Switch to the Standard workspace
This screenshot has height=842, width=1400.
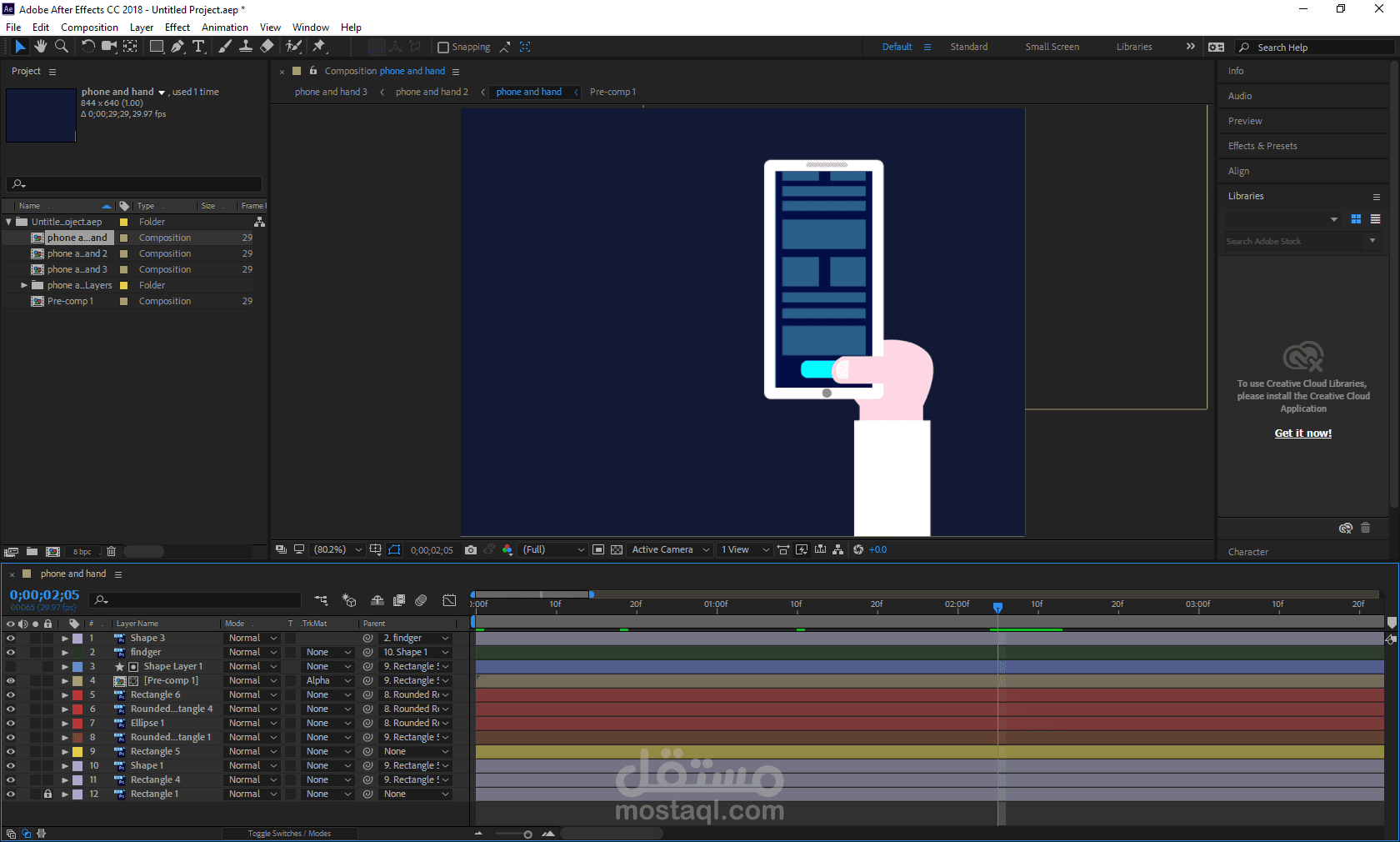pos(969,47)
